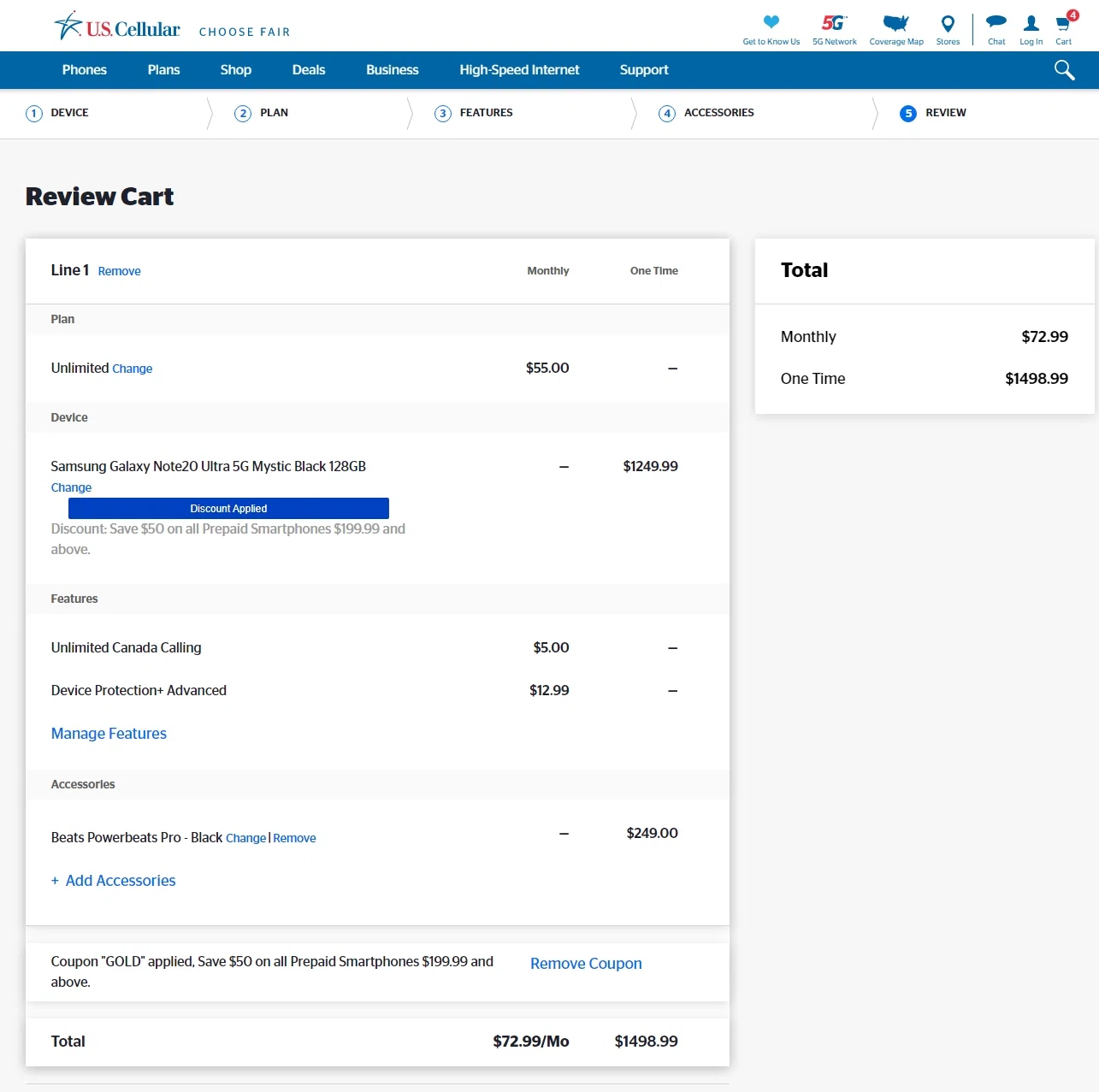Open the Plans menu

163,70
